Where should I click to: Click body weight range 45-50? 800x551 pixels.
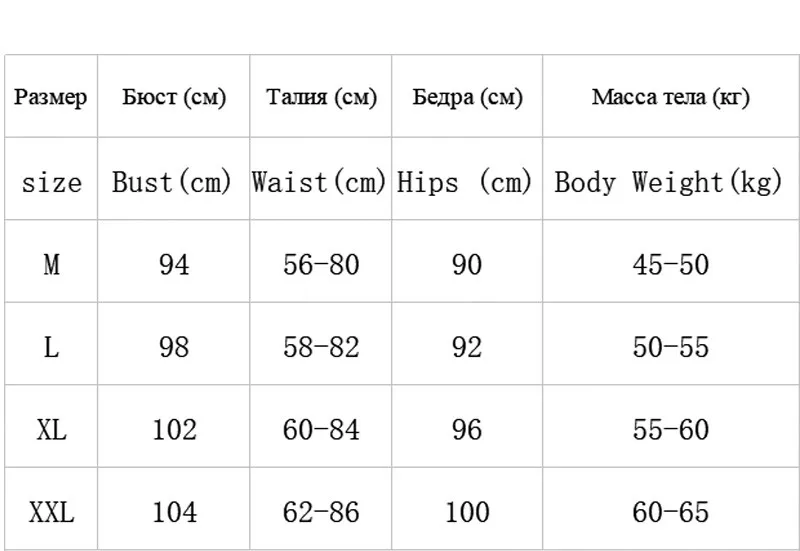click(670, 265)
